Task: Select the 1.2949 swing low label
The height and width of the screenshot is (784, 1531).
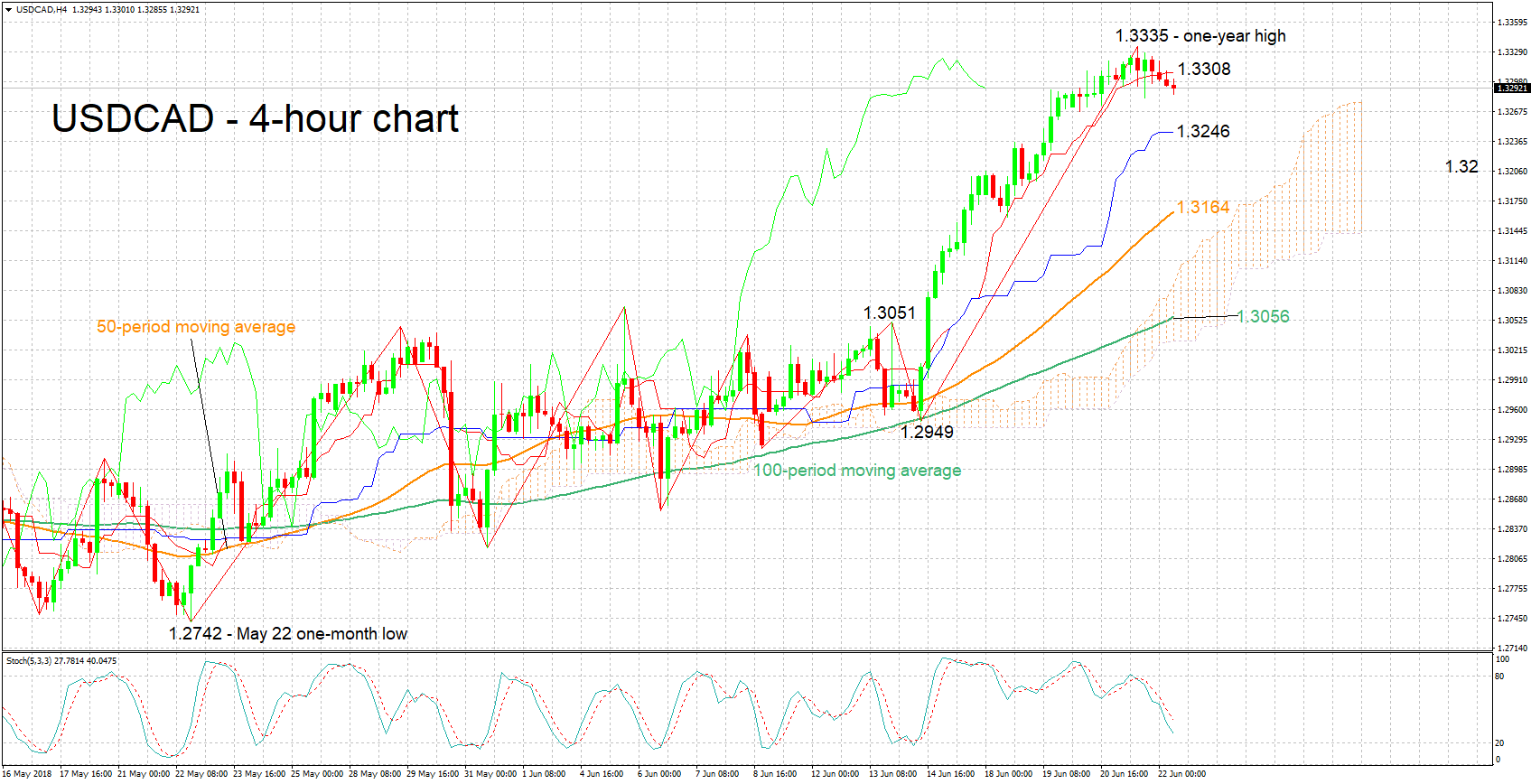Action: pos(927,432)
